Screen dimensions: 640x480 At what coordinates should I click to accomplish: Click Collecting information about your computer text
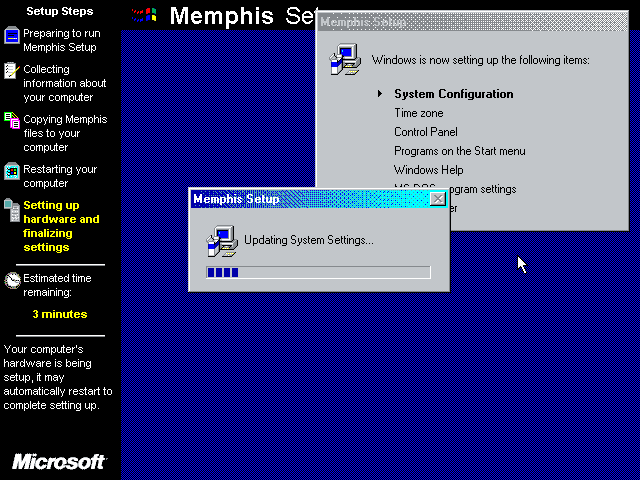[64, 83]
